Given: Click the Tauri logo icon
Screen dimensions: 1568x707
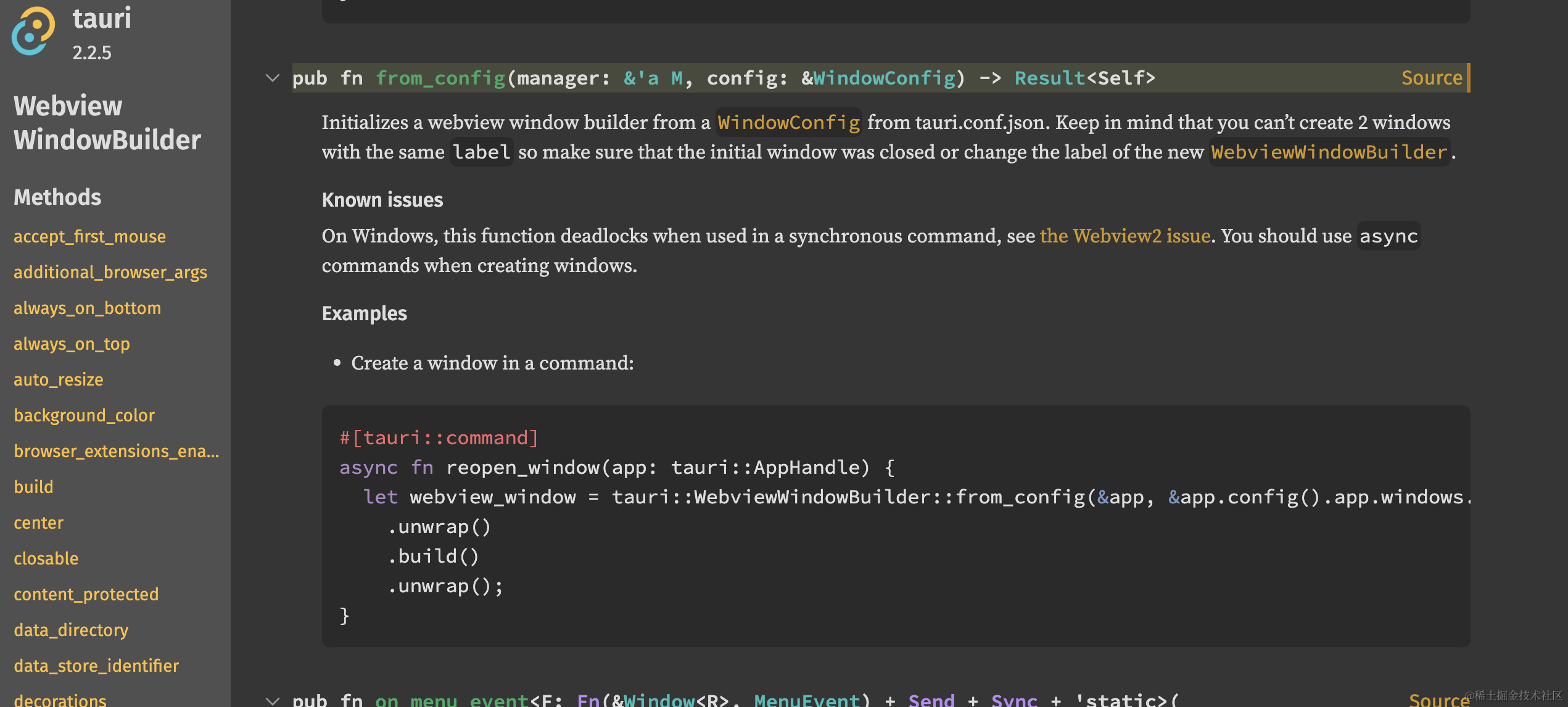Looking at the screenshot, I should click(33, 31).
